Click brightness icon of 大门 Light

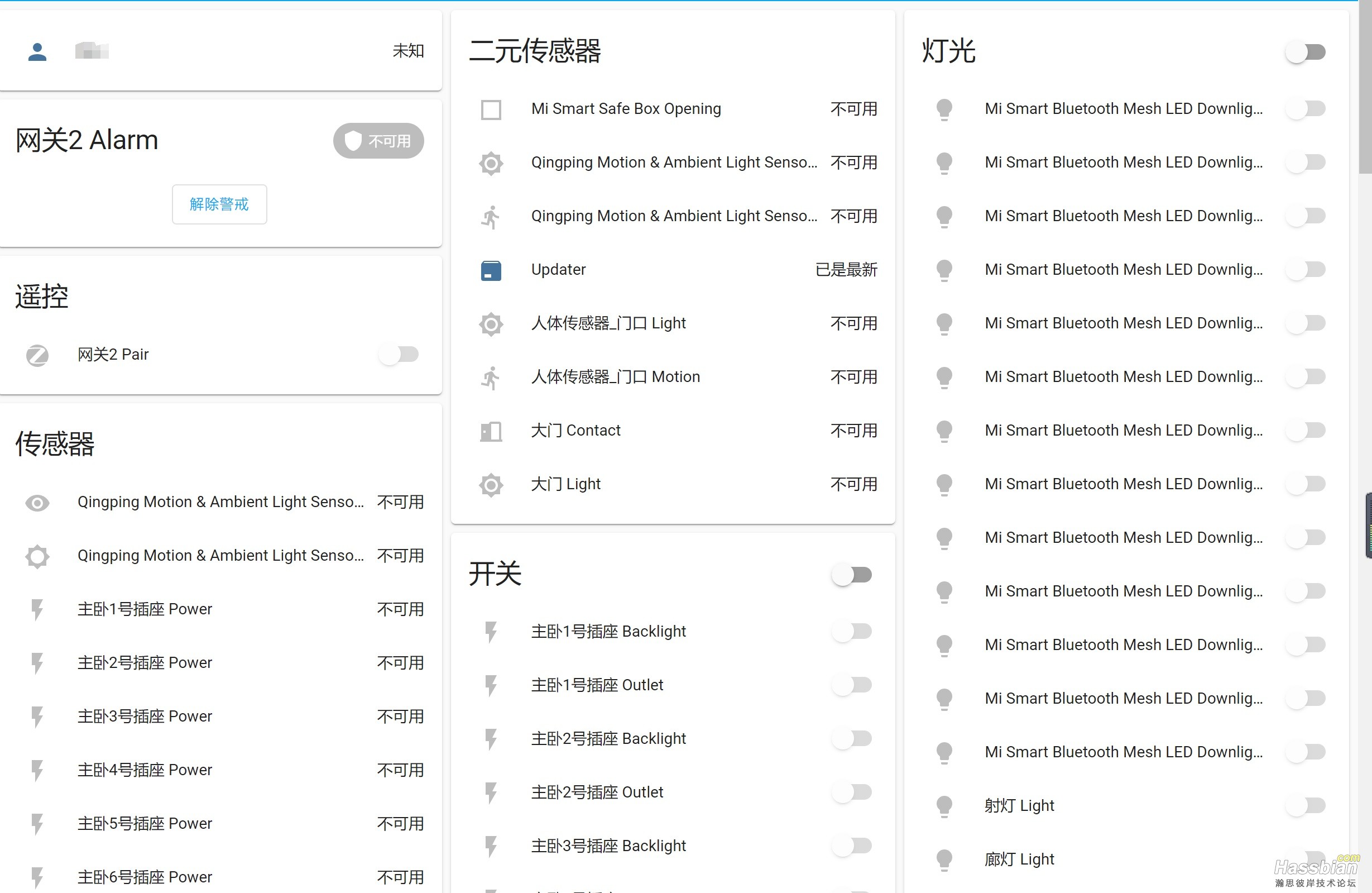(x=491, y=485)
